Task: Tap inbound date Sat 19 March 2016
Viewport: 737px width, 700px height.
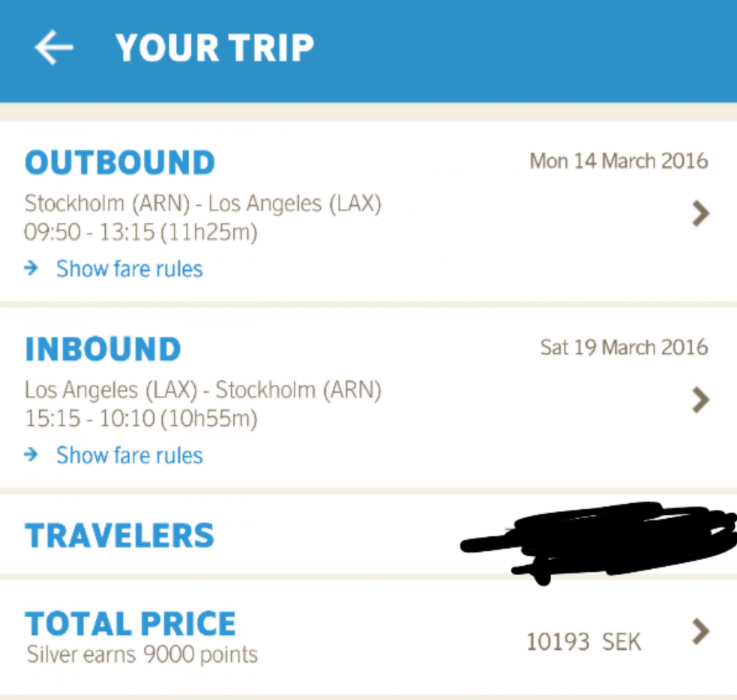Action: coord(624,348)
